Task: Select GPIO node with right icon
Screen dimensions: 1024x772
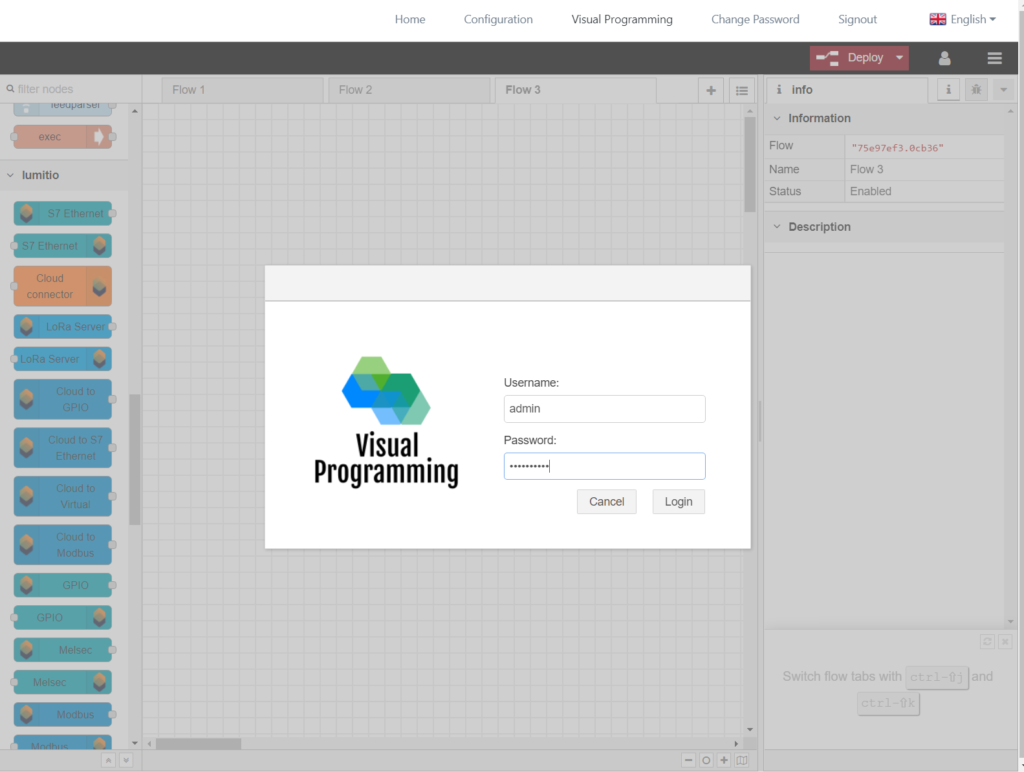Action: (x=63, y=617)
